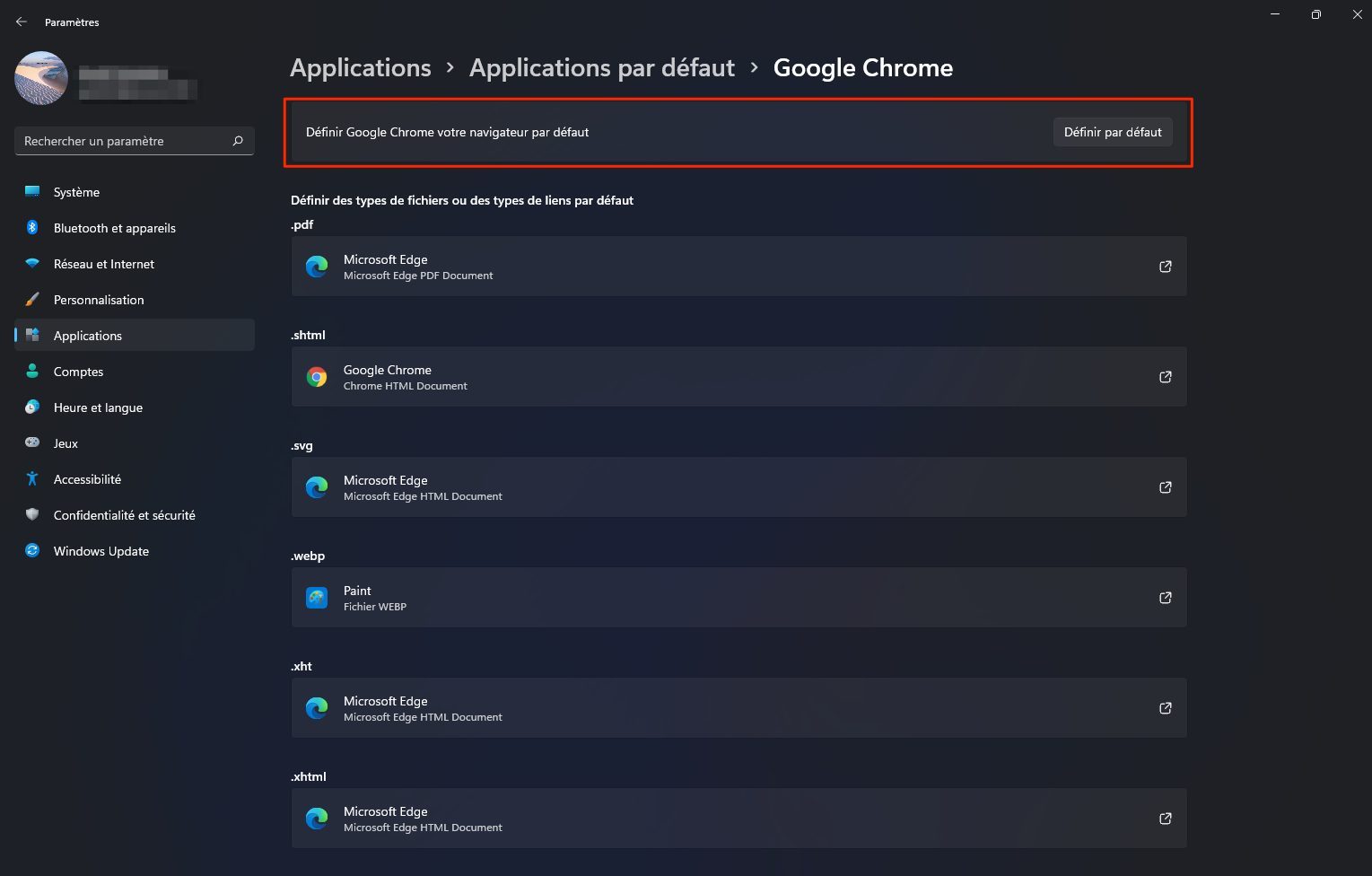1372x876 pixels.
Task: Click the Edge icon in .xhtml row
Action: click(x=317, y=819)
